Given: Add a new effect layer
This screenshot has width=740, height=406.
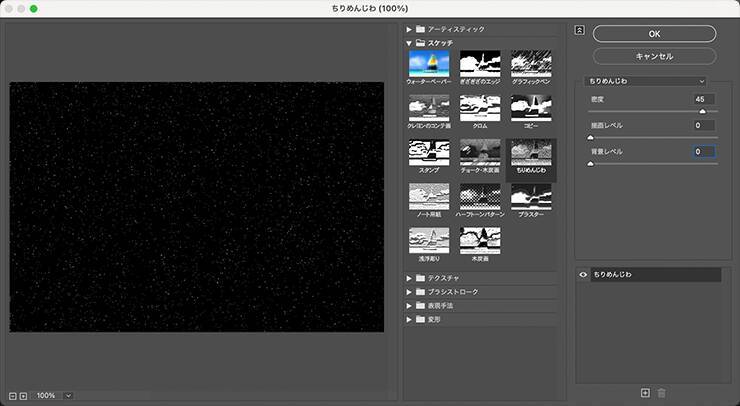Looking at the screenshot, I should pyautogui.click(x=645, y=393).
